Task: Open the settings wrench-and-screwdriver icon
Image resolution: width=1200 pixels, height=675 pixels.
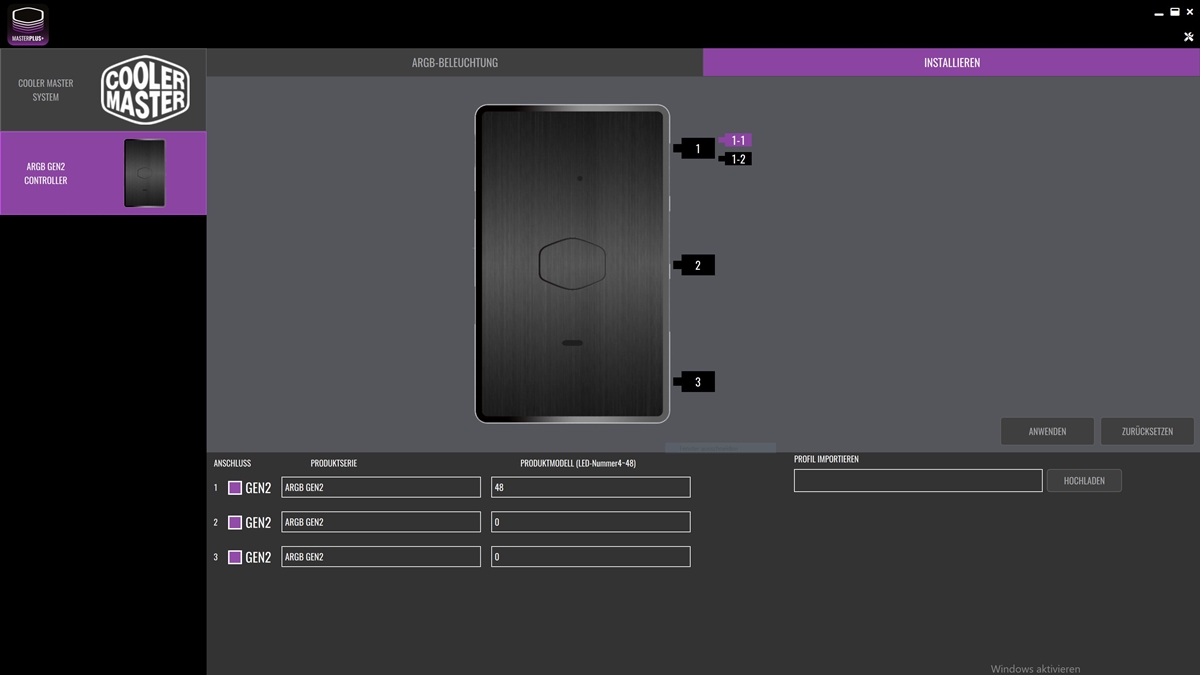Action: (x=1188, y=37)
